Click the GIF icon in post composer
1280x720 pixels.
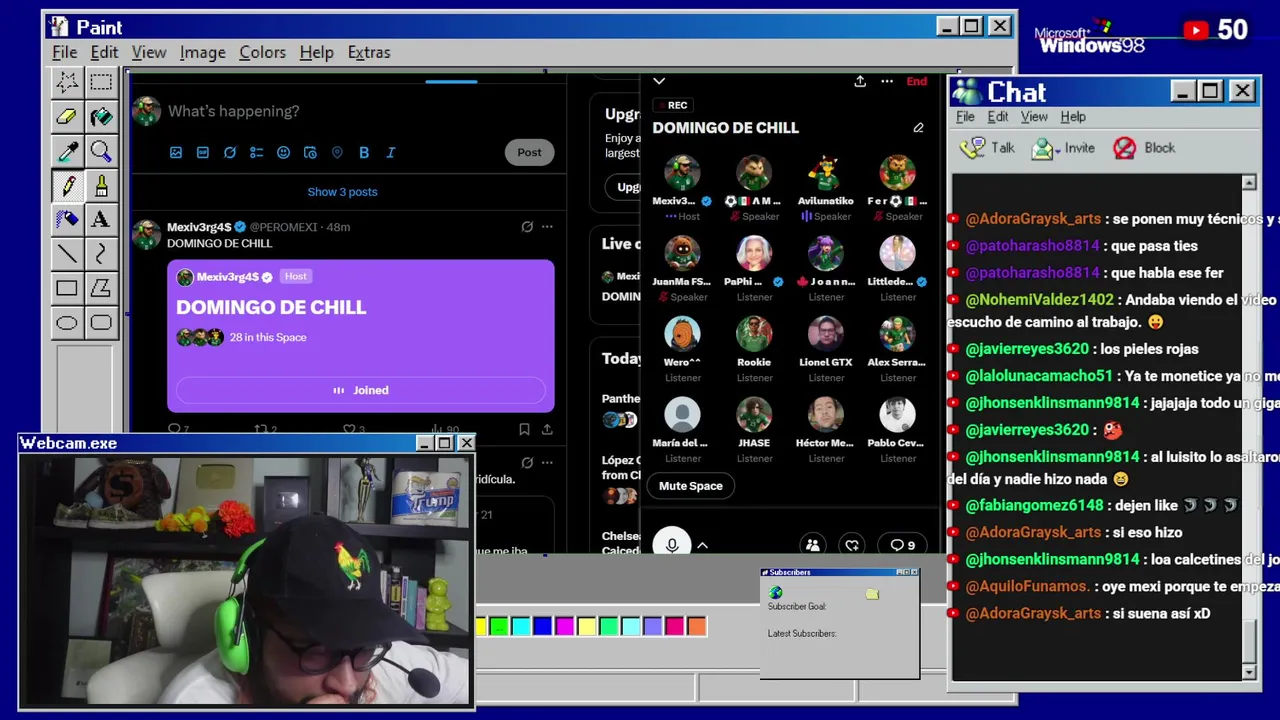(x=203, y=152)
